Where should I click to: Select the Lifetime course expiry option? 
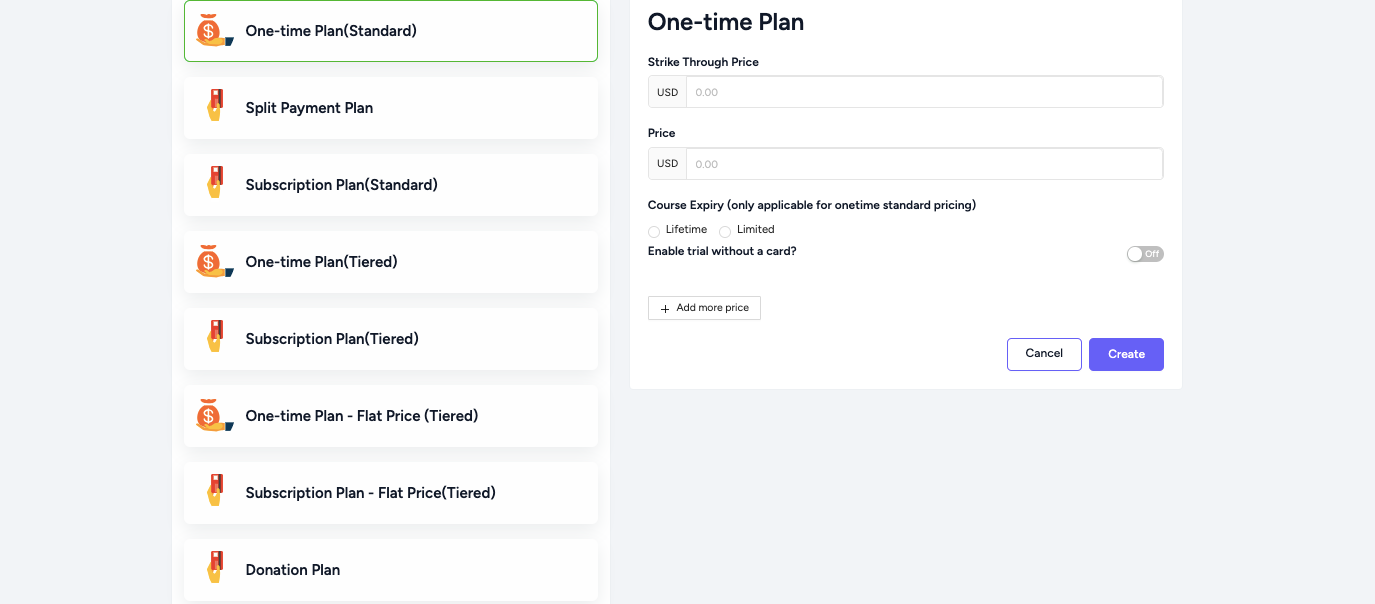[x=654, y=231]
